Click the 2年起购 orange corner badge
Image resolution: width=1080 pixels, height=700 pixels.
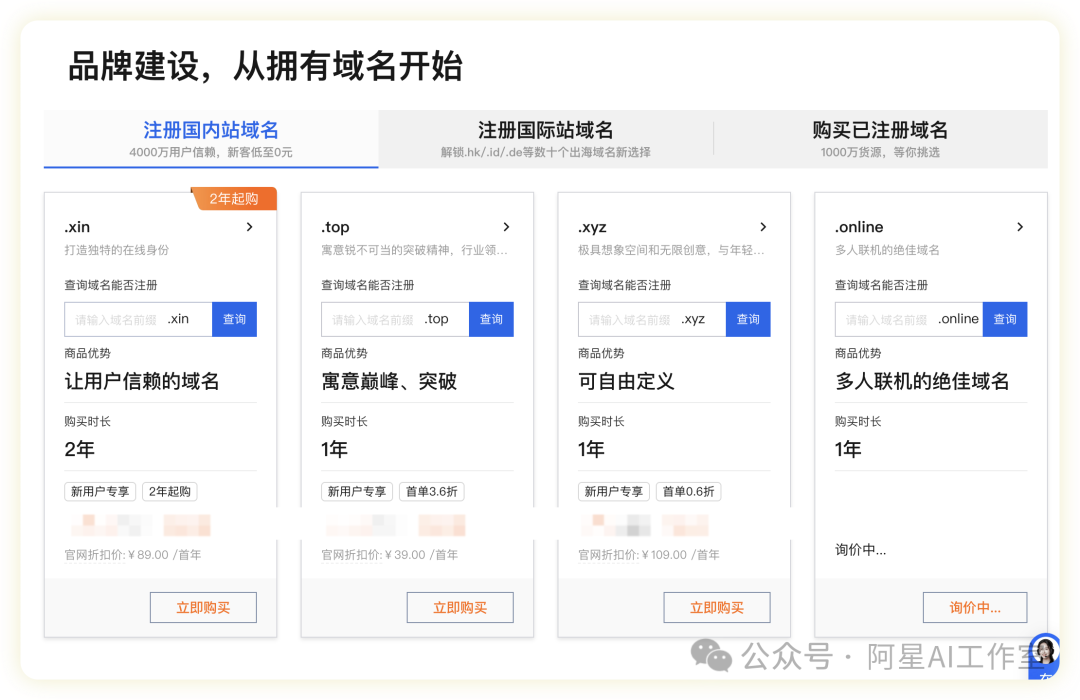click(x=234, y=198)
